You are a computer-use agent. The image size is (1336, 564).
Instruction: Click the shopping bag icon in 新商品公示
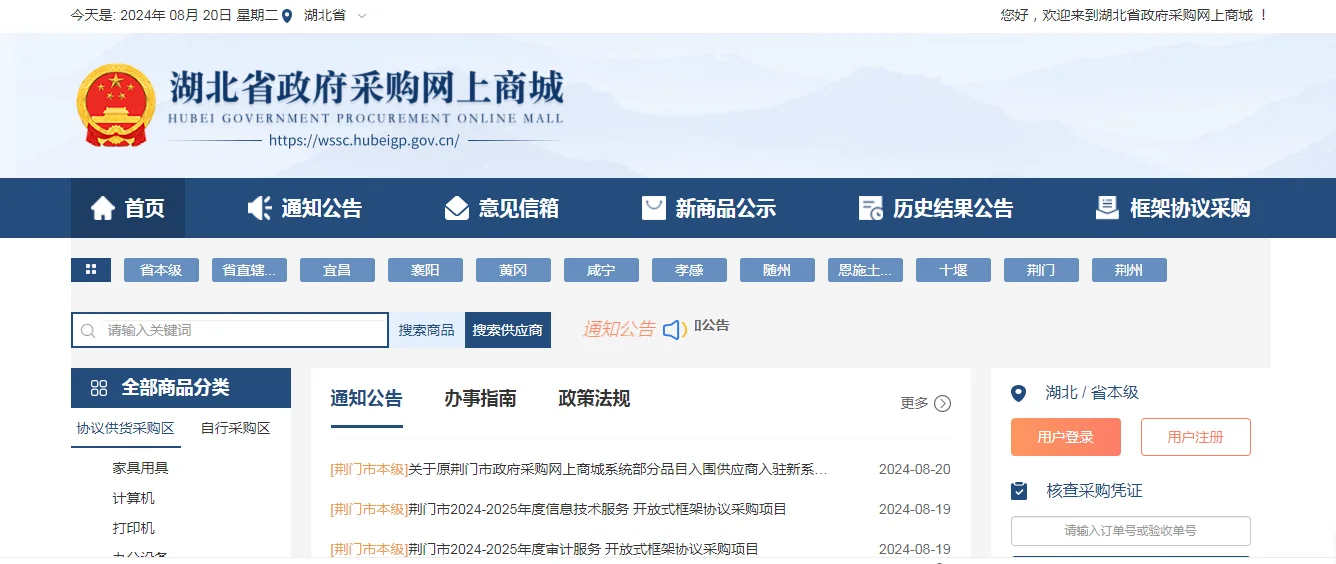[654, 208]
